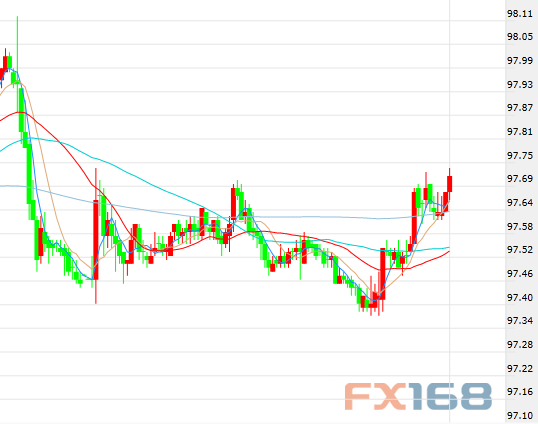Click the FX168 watermark logo
Screen dimensions: 538x424
[418, 396]
